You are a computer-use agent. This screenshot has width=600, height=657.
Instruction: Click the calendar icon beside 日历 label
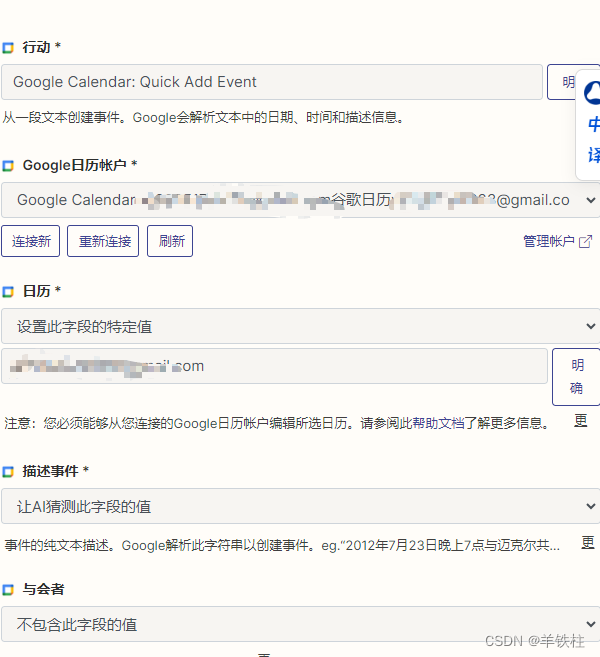pyautogui.click(x=8, y=292)
